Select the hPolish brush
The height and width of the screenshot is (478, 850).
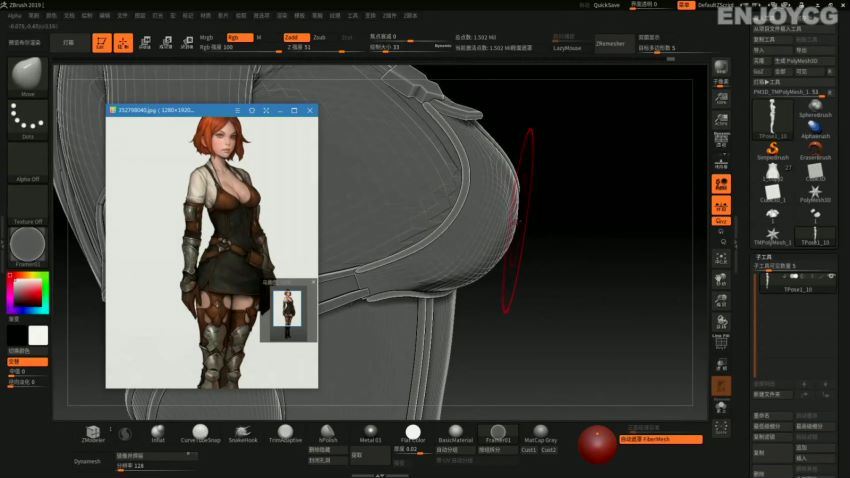[327, 433]
